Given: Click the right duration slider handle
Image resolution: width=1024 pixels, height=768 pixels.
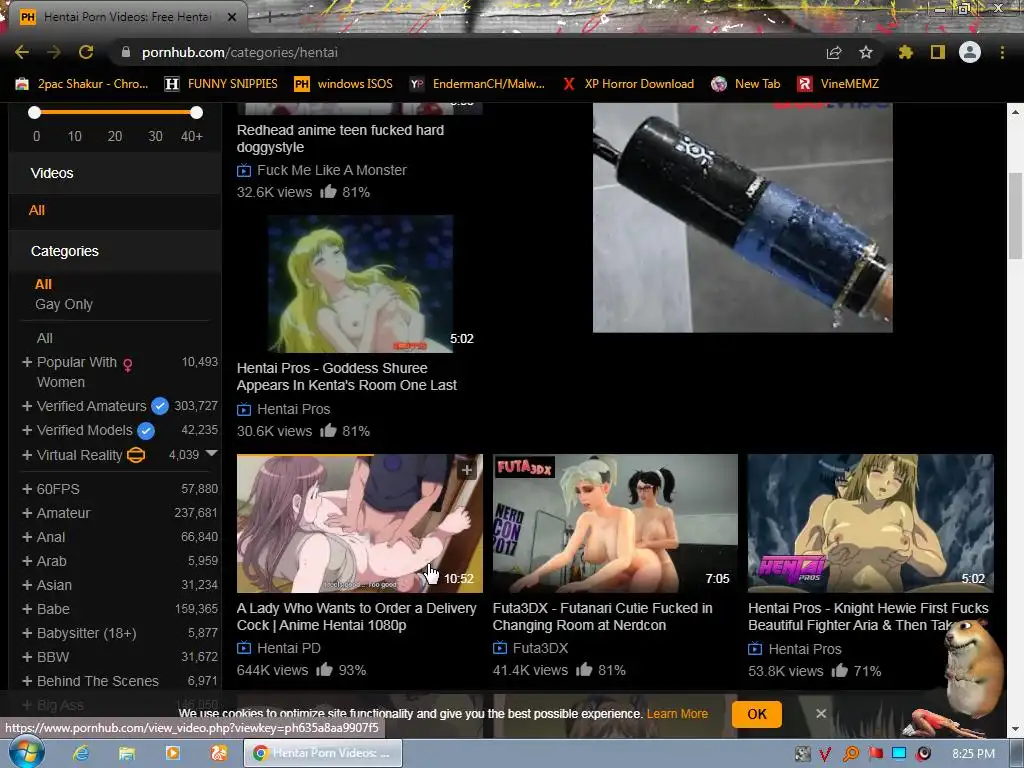Looking at the screenshot, I should coord(196,112).
